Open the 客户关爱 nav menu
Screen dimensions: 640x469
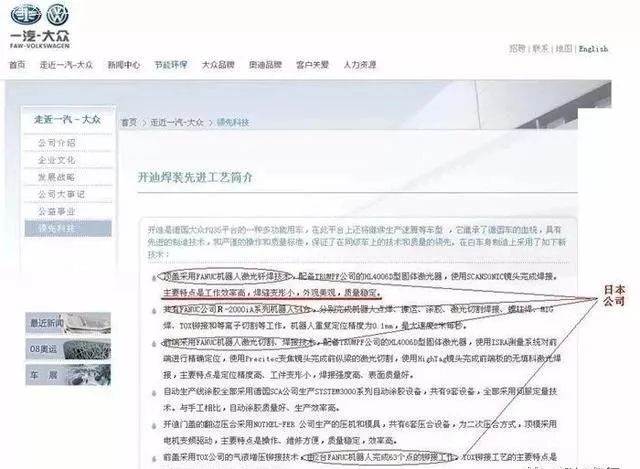tap(312, 64)
